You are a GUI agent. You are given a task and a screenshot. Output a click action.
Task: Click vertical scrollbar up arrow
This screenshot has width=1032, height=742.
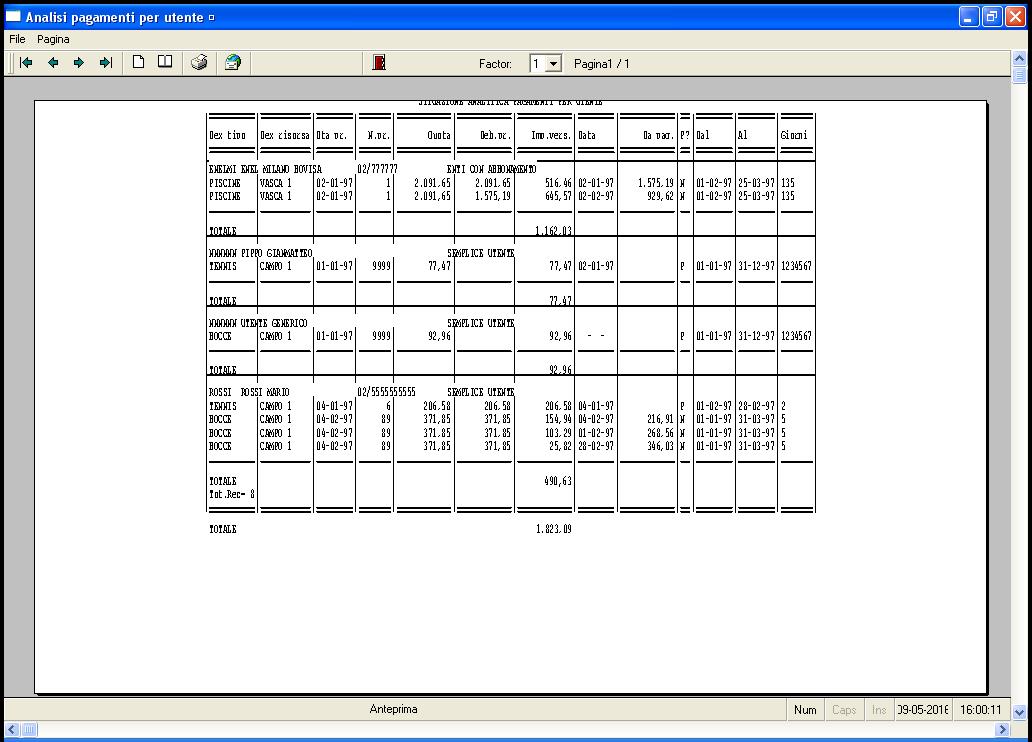coord(1019,59)
